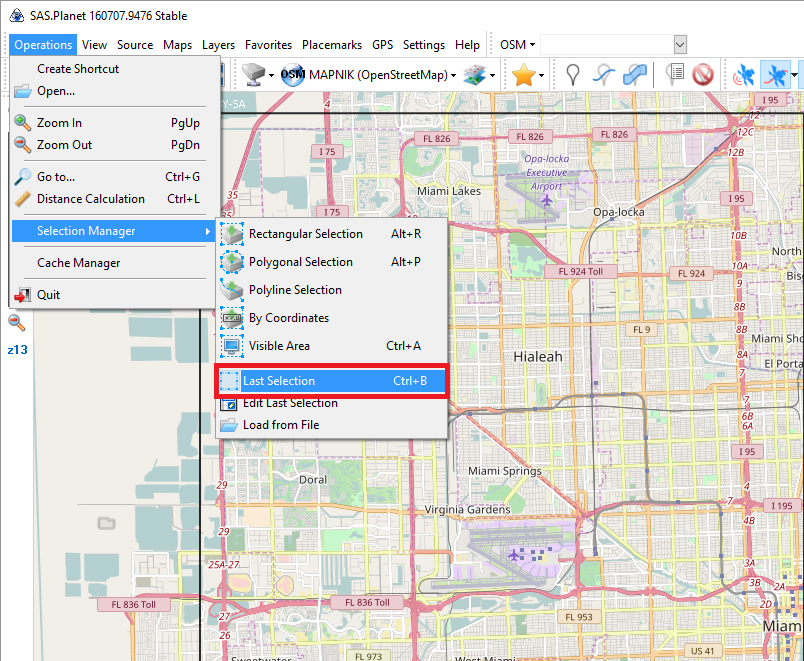
Task: Click the search text input field
Action: pos(607,45)
